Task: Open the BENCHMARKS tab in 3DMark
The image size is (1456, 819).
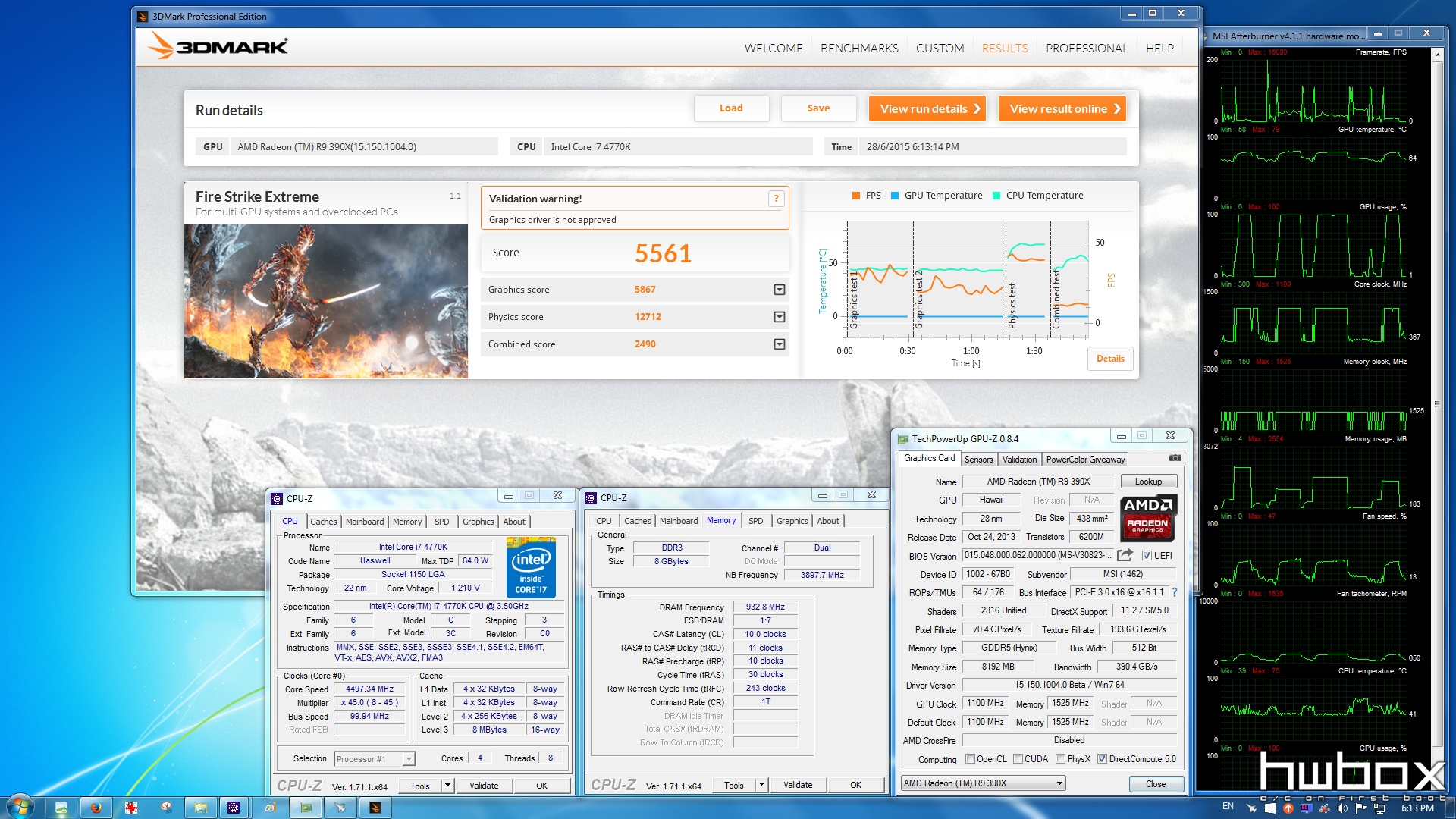Action: tap(859, 48)
